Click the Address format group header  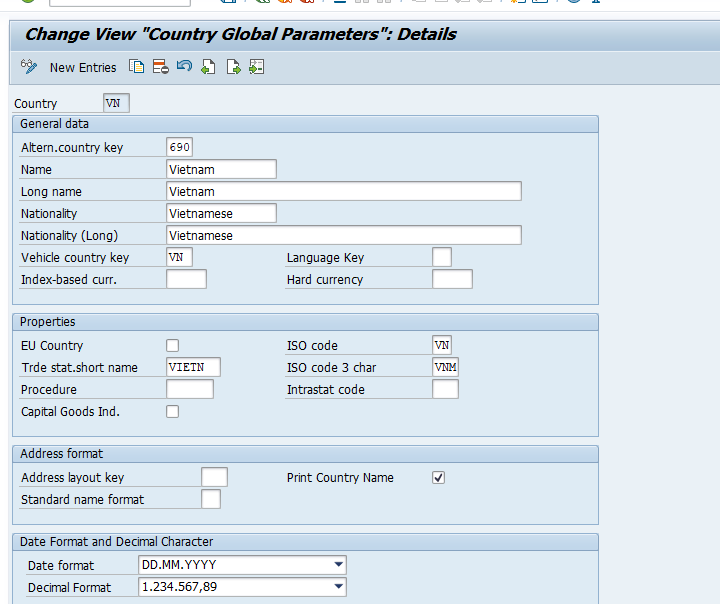[305, 454]
